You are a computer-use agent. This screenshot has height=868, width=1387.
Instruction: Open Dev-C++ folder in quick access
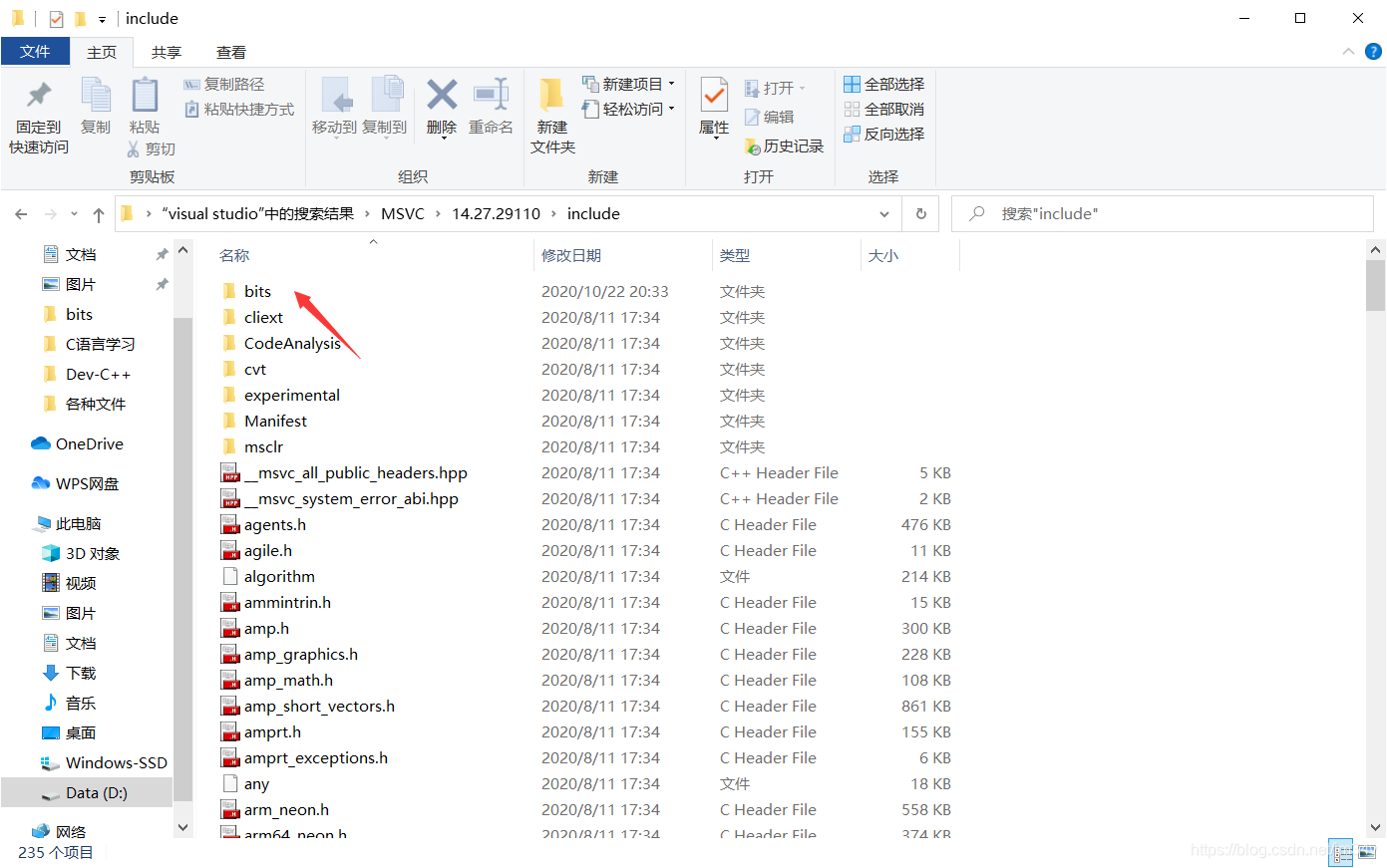[98, 375]
